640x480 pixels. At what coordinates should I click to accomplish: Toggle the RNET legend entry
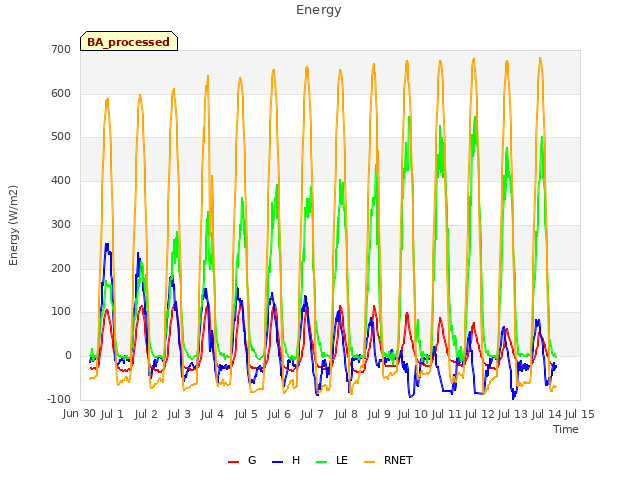pyautogui.click(x=388, y=460)
